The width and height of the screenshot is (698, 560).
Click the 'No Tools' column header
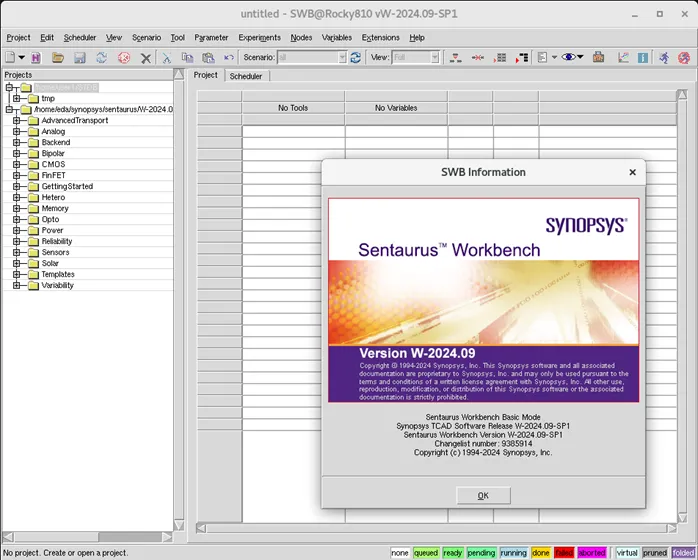293,108
